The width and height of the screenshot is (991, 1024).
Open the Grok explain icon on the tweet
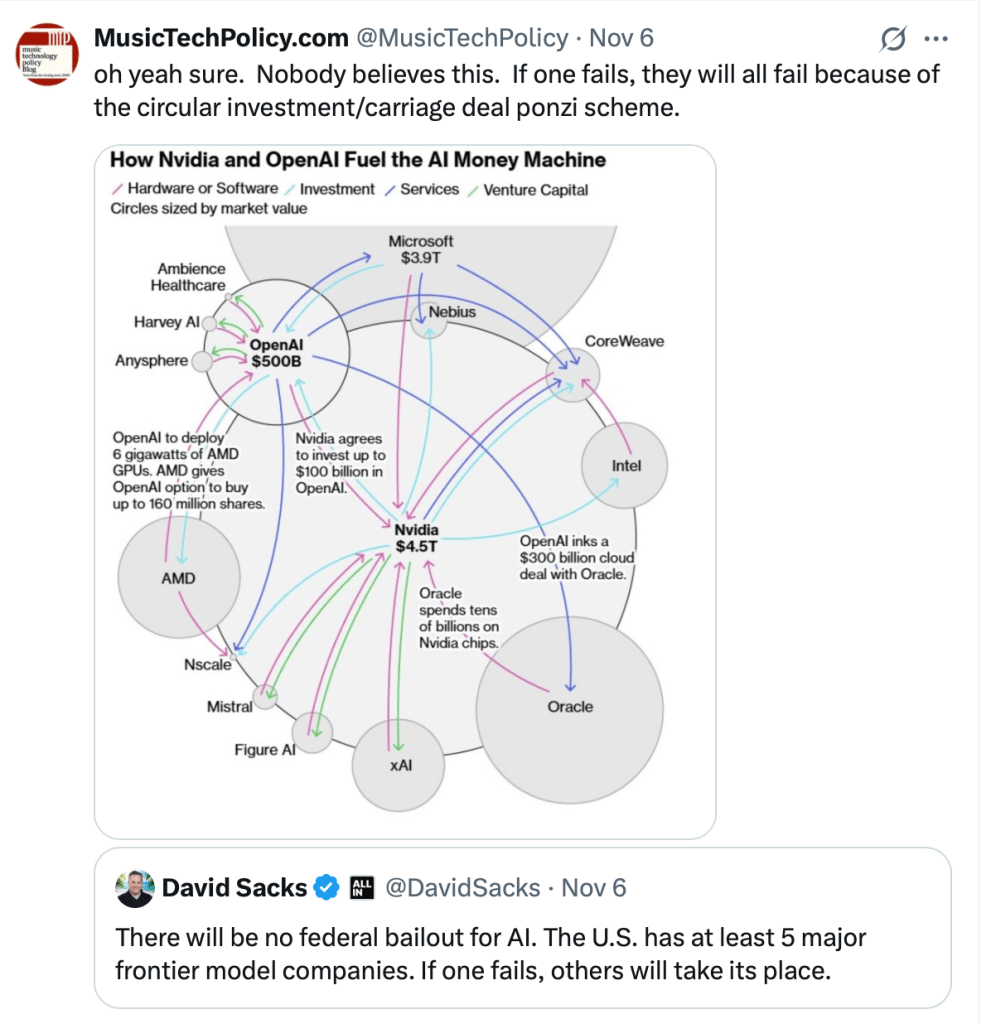click(891, 39)
